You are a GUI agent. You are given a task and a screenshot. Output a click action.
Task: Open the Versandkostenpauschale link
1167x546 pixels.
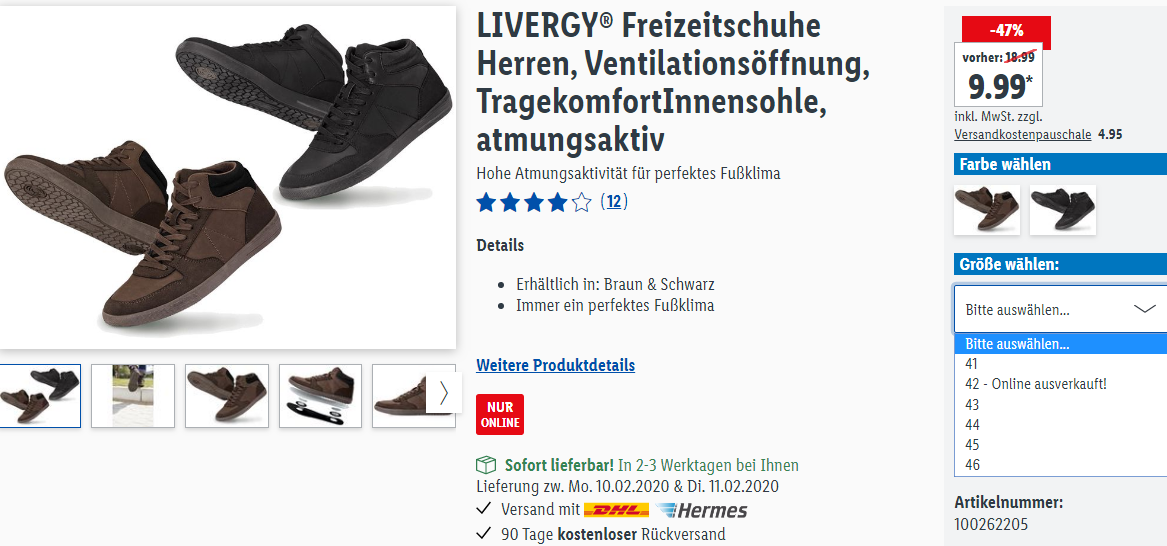[x=1023, y=135]
